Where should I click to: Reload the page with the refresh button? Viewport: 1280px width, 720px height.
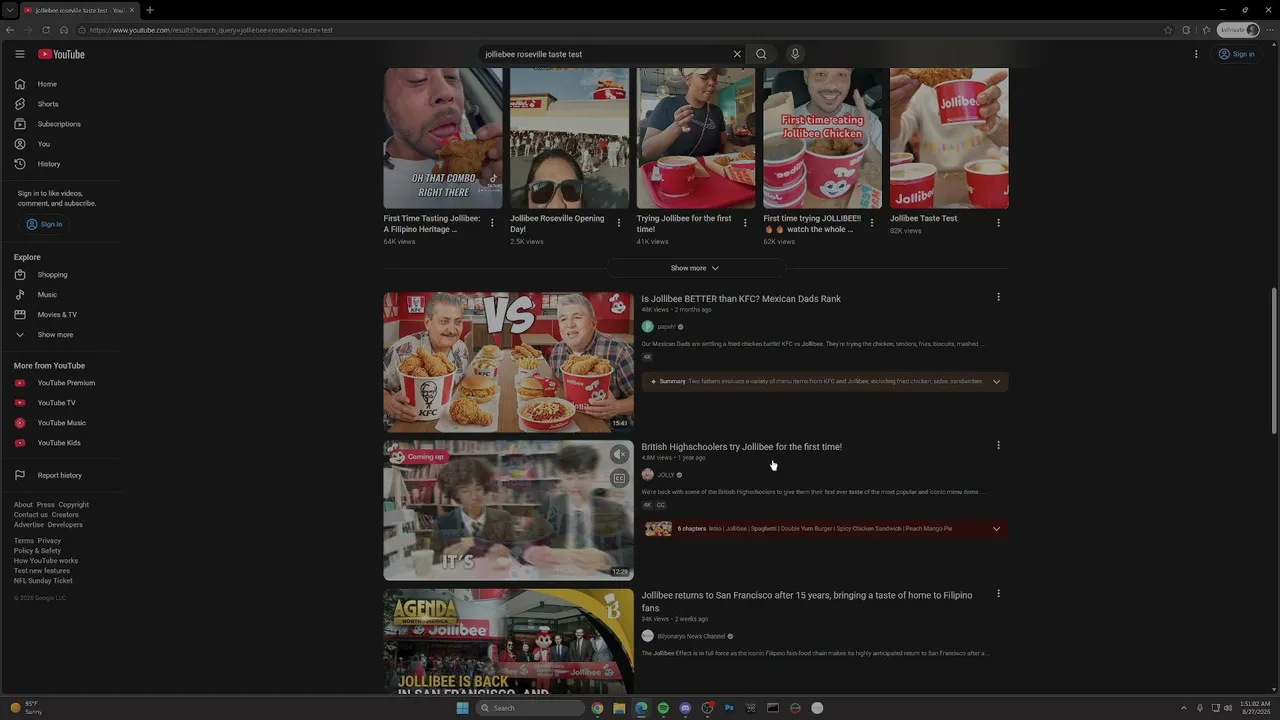pyautogui.click(x=46, y=30)
